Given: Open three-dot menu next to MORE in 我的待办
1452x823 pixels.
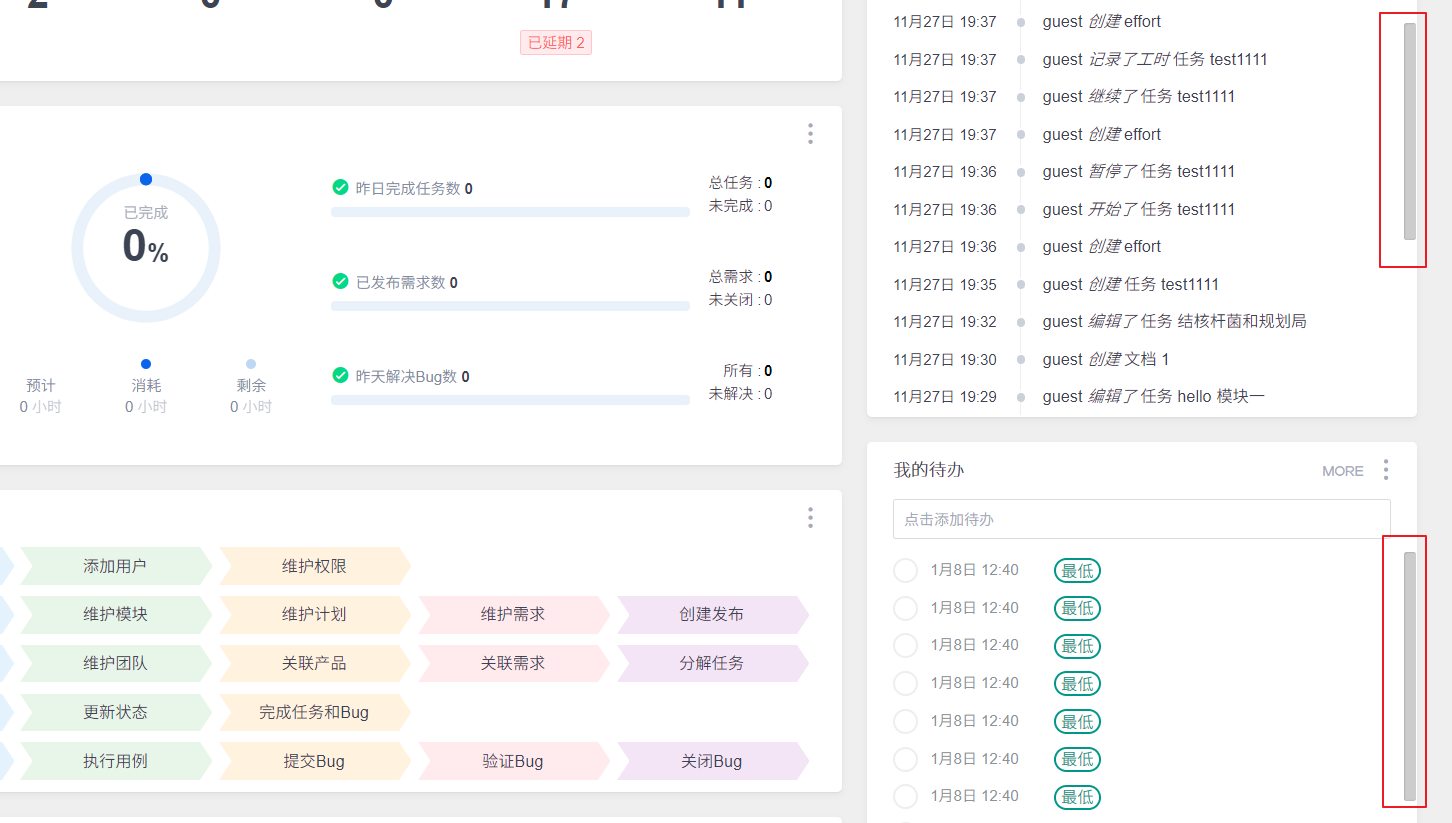Looking at the screenshot, I should (x=1385, y=470).
